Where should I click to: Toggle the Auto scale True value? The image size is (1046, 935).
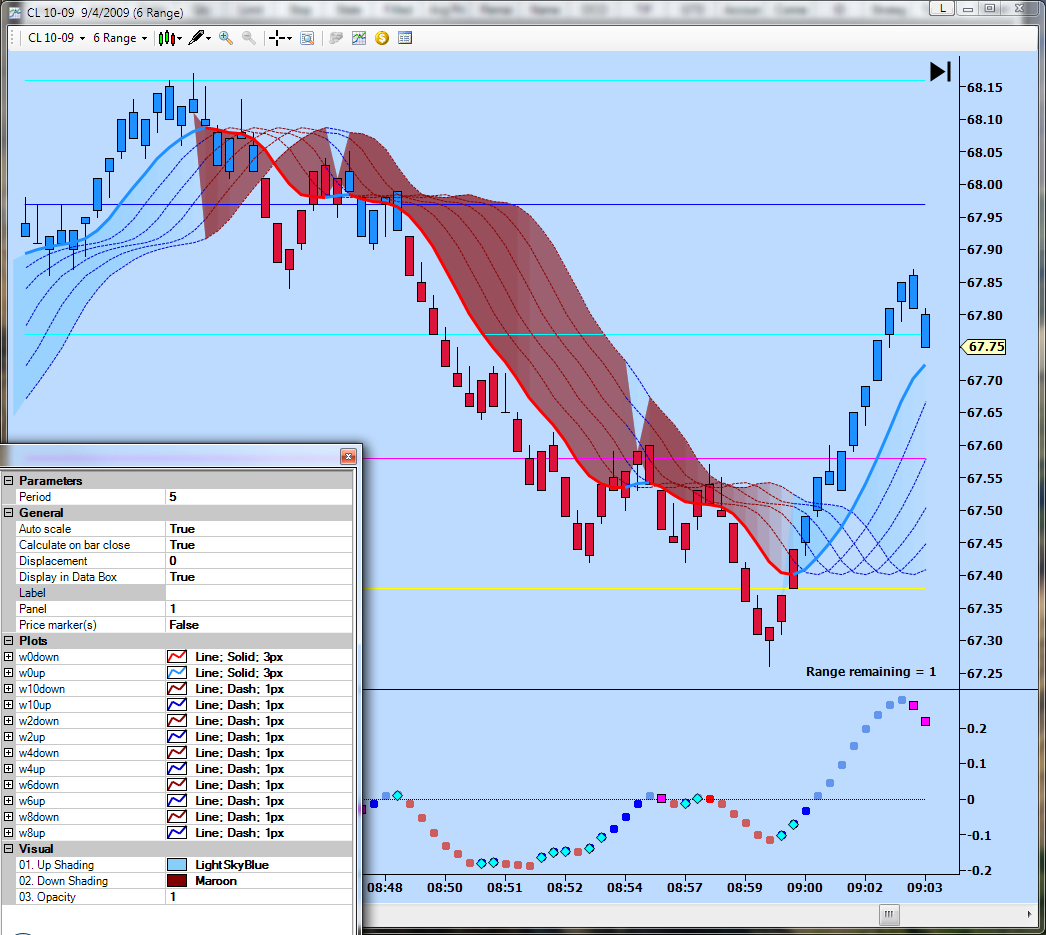259,529
